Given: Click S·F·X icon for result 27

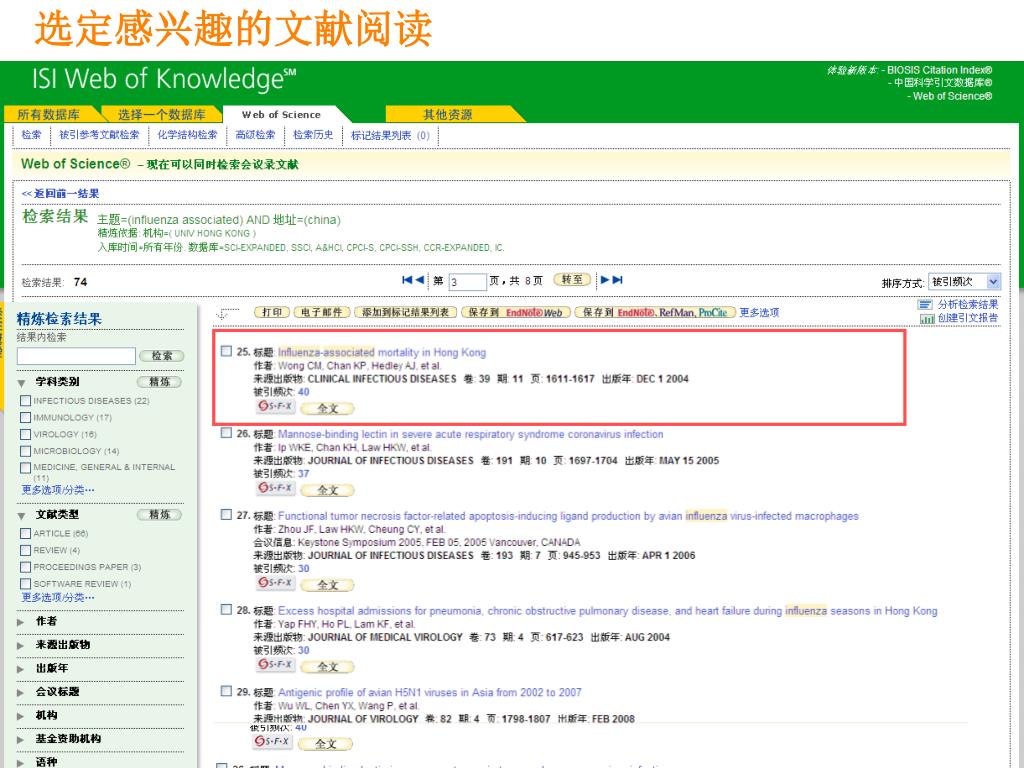Looking at the screenshot, I should (x=275, y=583).
